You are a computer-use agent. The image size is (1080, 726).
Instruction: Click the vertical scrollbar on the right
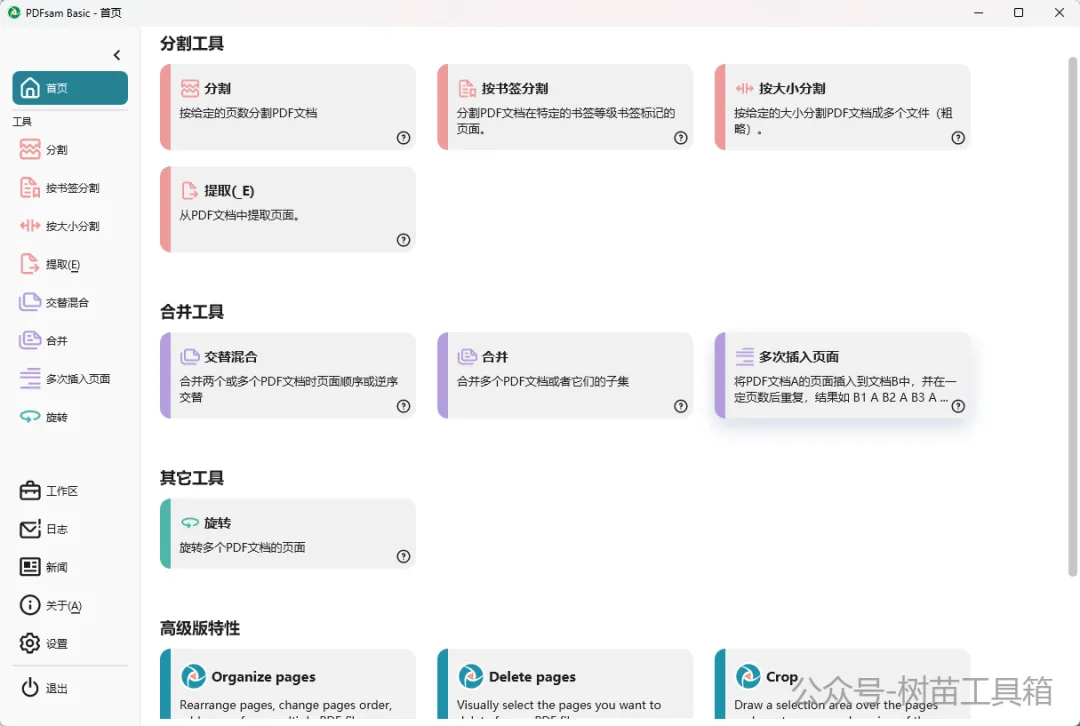(1072, 317)
